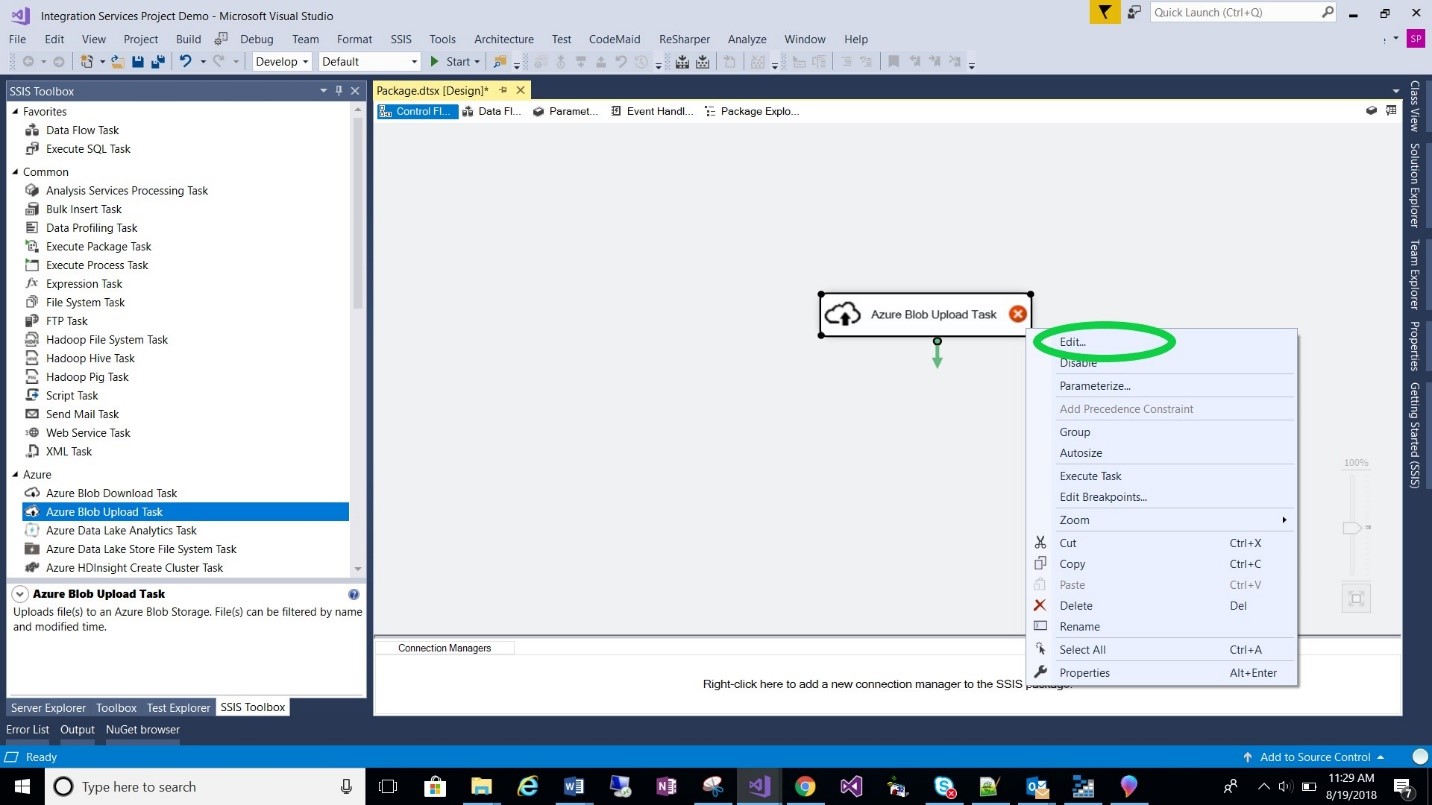
Task: Switch to the Data Flow designer tab
Action: tap(491, 111)
